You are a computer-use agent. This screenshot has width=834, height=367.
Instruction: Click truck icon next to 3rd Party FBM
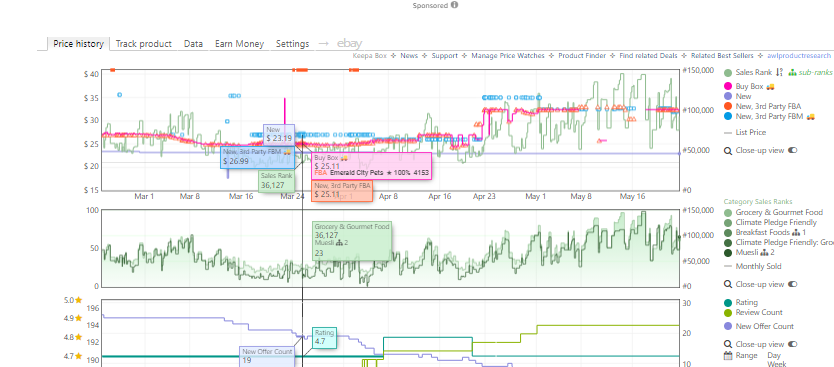point(811,116)
